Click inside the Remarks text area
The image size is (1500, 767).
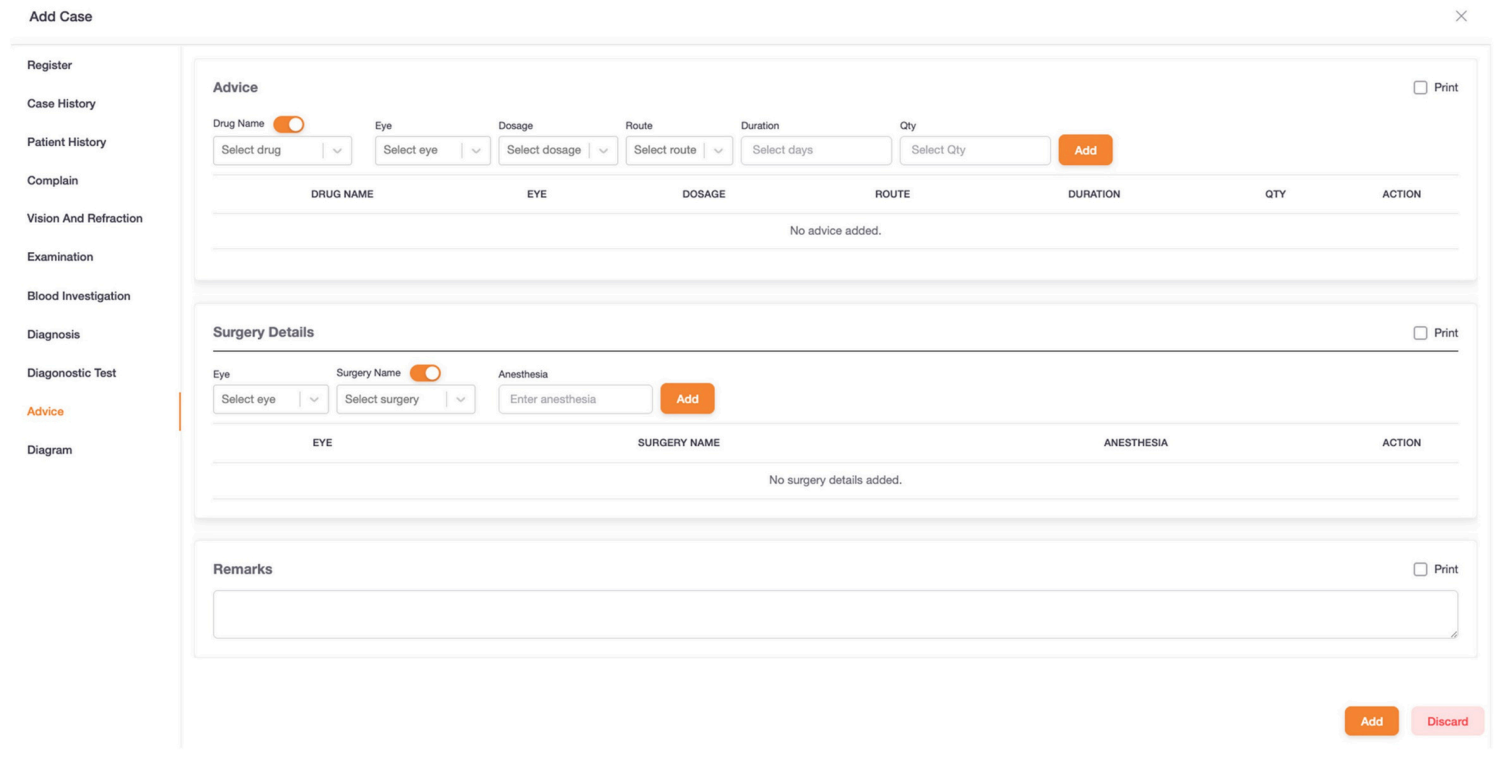[834, 614]
